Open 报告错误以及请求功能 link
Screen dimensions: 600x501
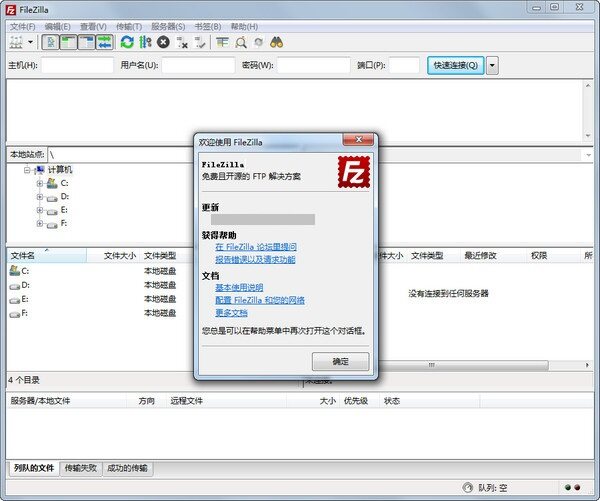(255, 259)
